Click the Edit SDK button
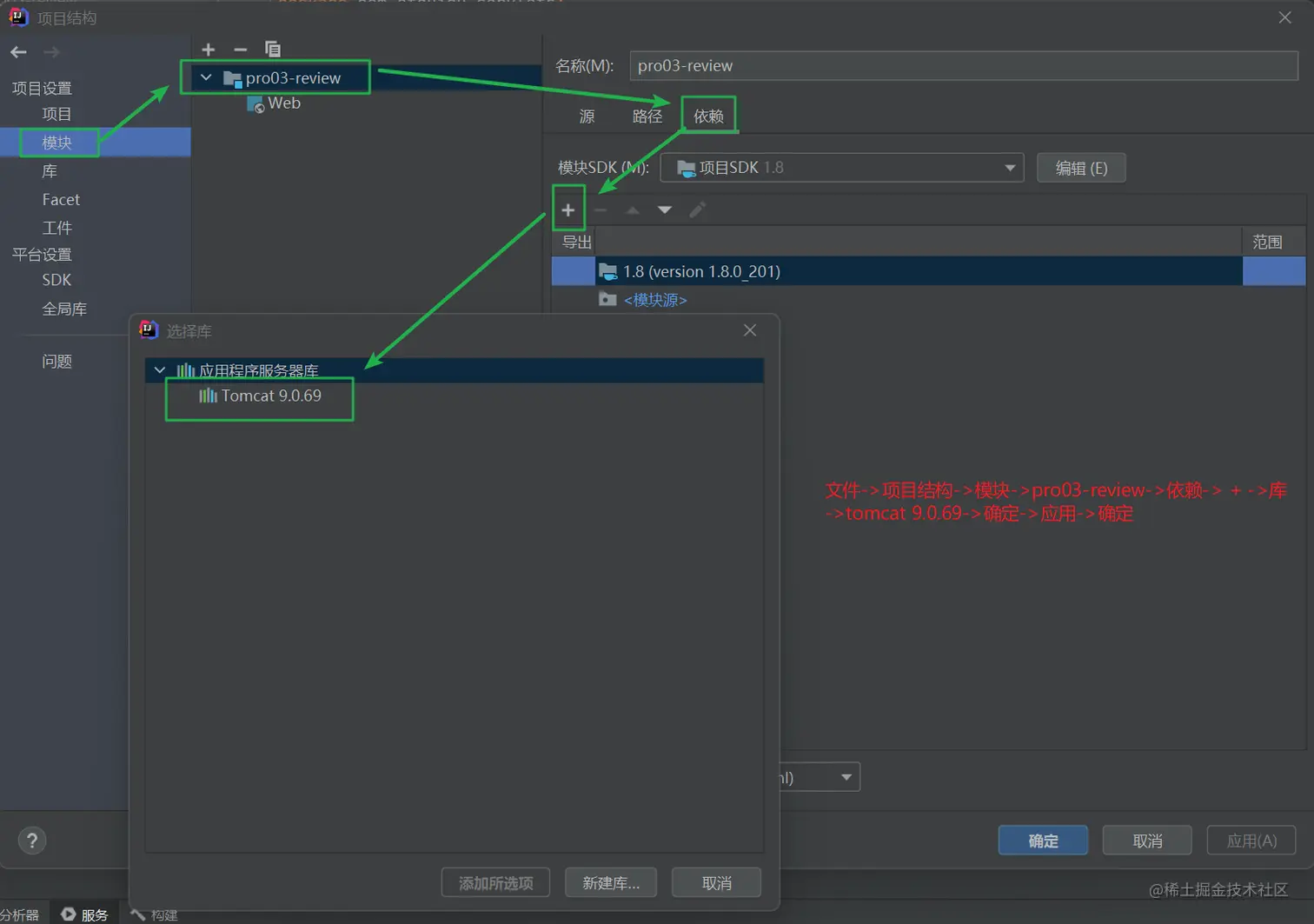 (1081, 168)
